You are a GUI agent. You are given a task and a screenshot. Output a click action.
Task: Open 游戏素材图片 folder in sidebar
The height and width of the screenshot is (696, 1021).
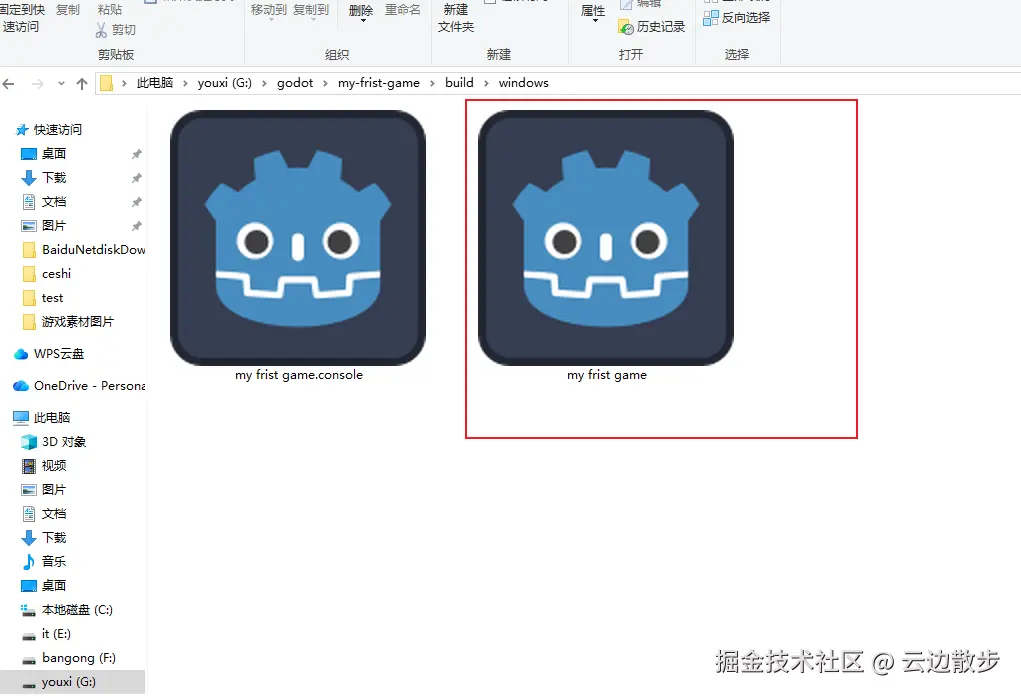click(68, 322)
